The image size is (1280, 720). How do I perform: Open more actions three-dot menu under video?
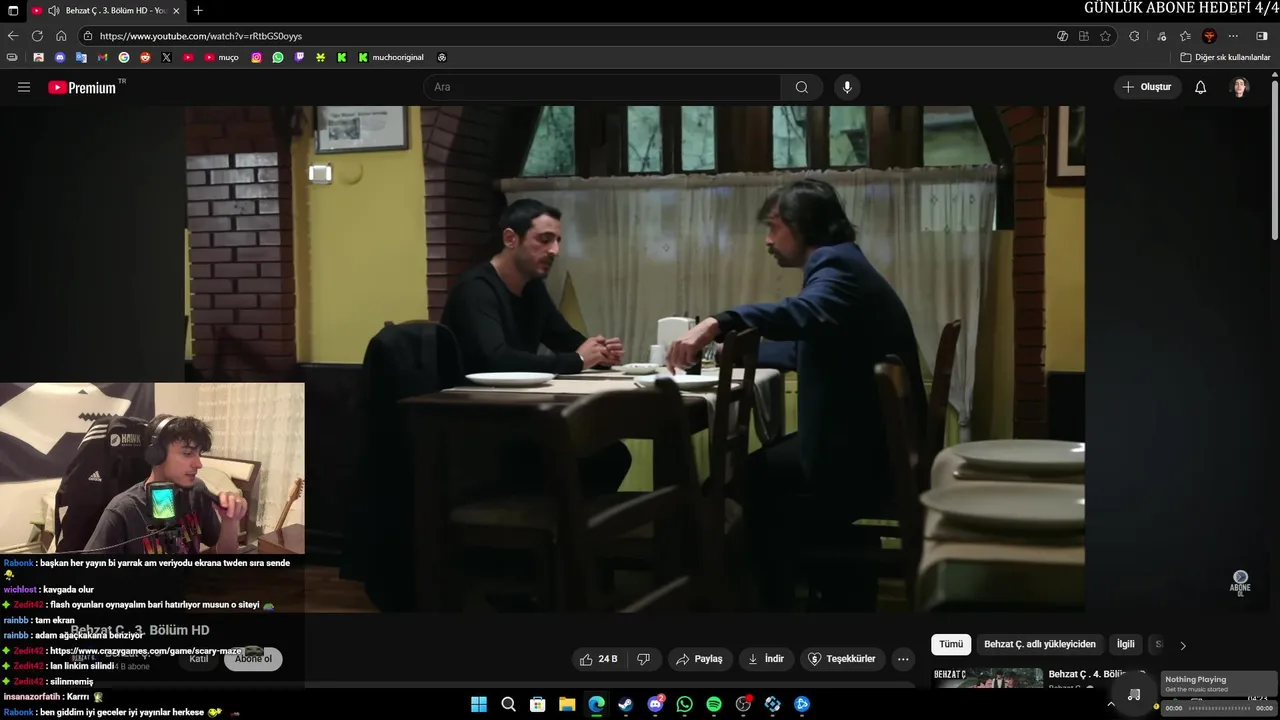click(903, 659)
